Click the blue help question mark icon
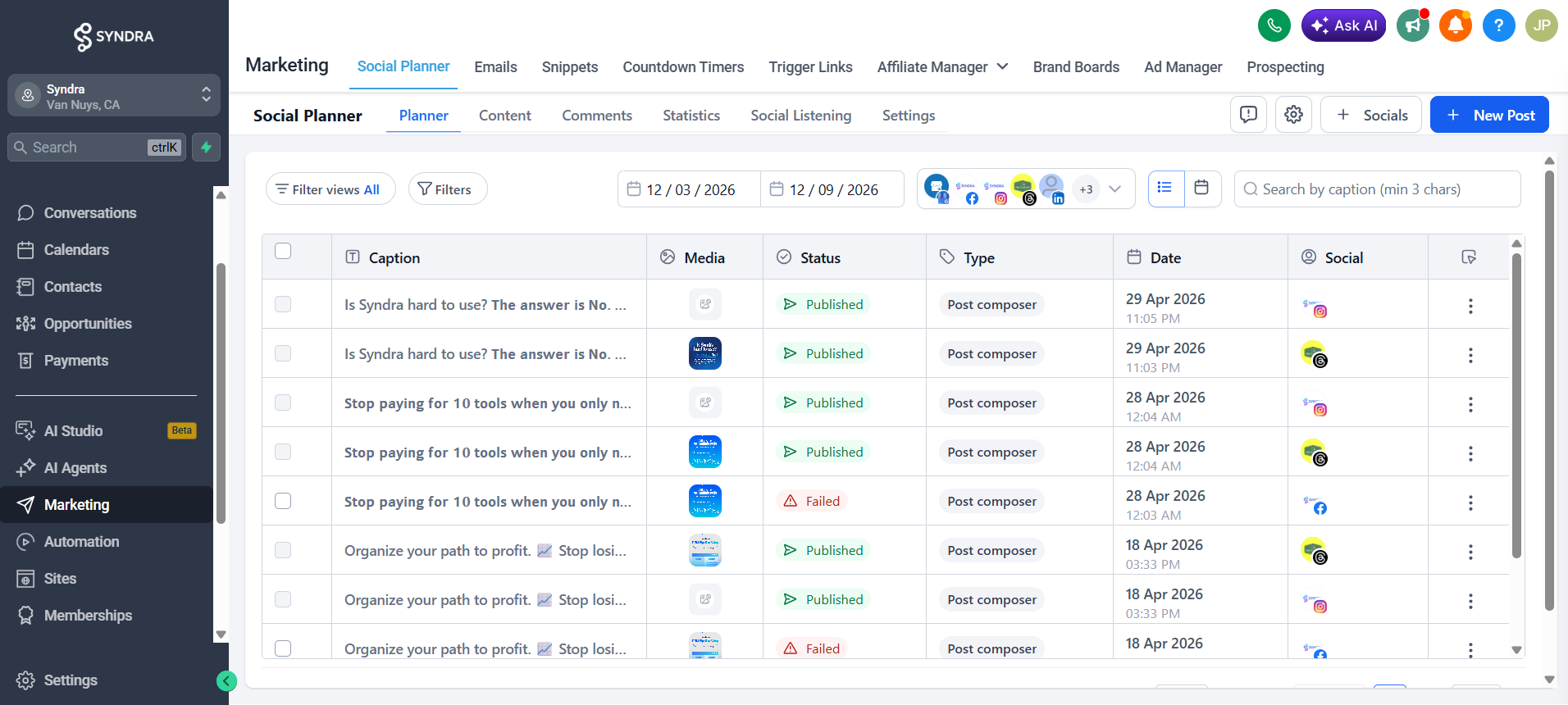This screenshot has height=705, width=1568. [1498, 25]
